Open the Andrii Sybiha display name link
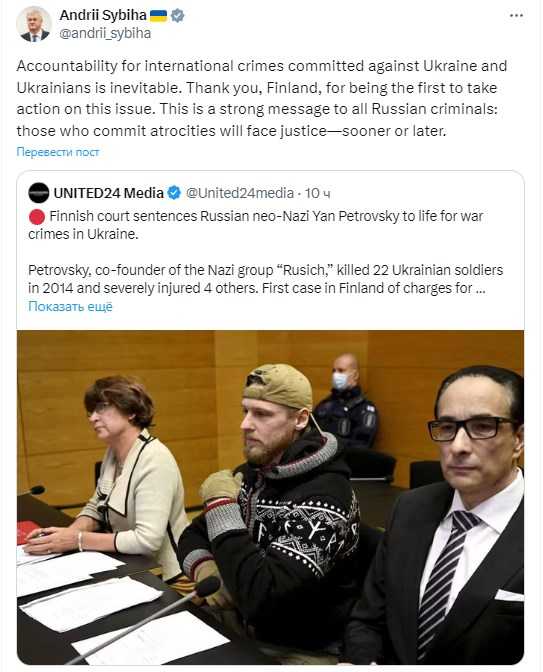 point(103,15)
